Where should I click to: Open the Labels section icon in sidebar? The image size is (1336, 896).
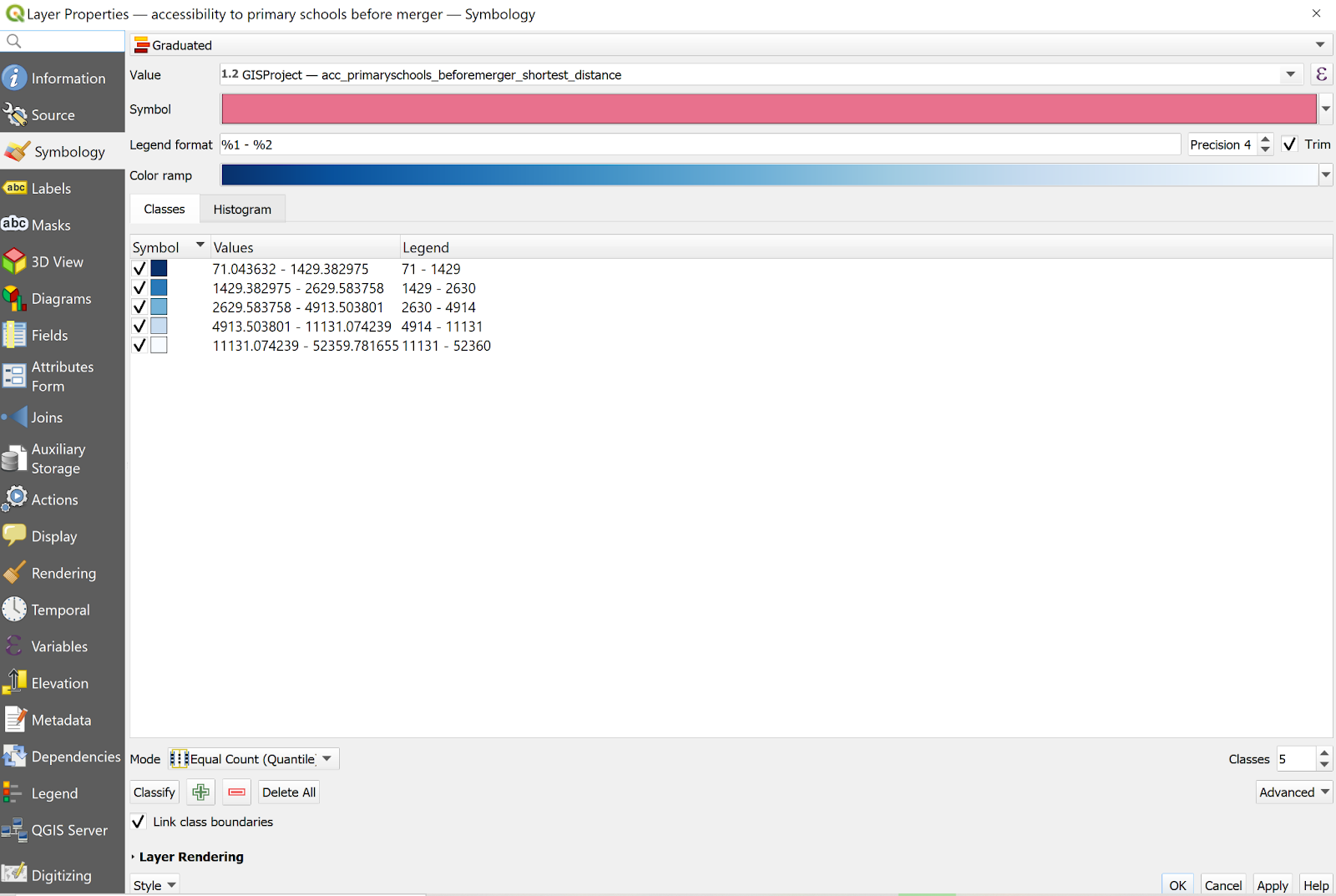tap(15, 188)
